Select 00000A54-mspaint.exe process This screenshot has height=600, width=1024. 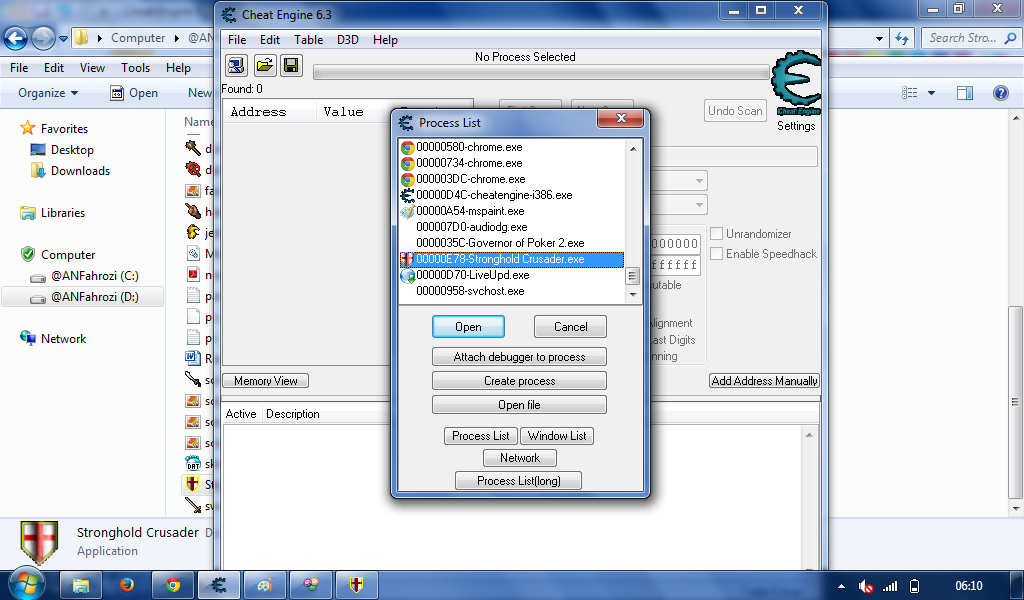pyautogui.click(x=511, y=211)
